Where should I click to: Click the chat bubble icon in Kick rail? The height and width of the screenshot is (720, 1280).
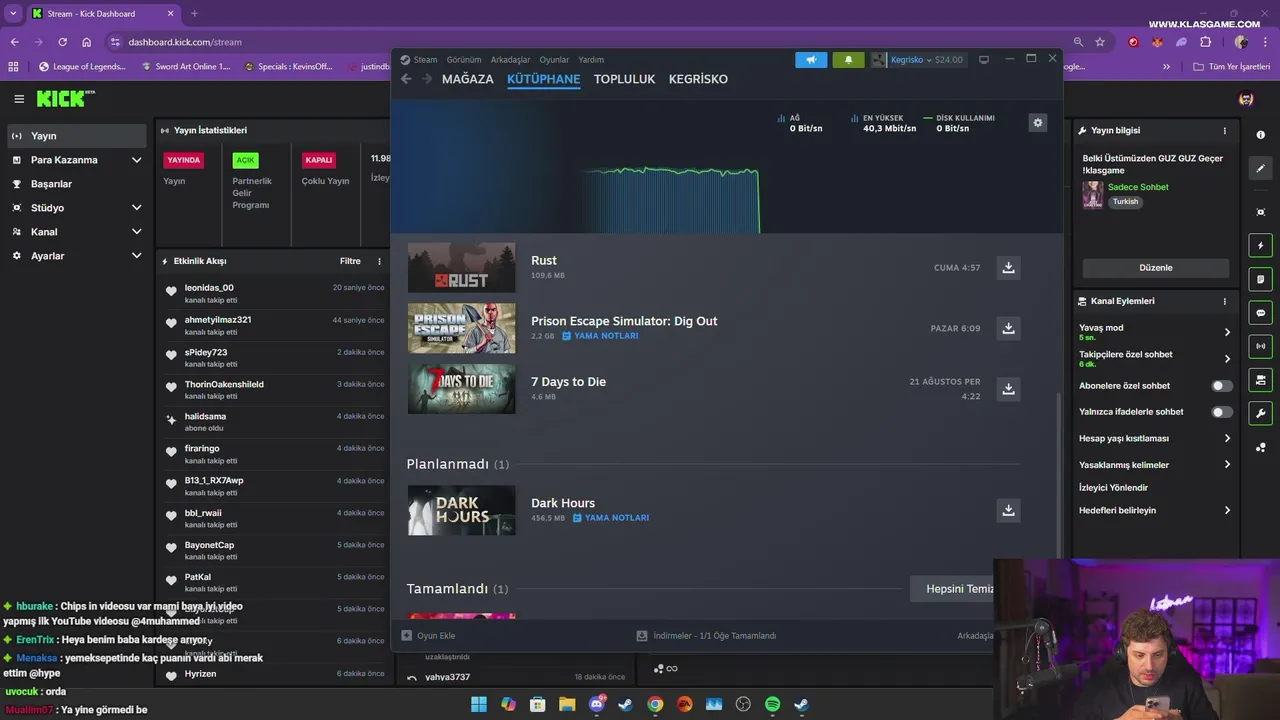pyautogui.click(x=1260, y=313)
